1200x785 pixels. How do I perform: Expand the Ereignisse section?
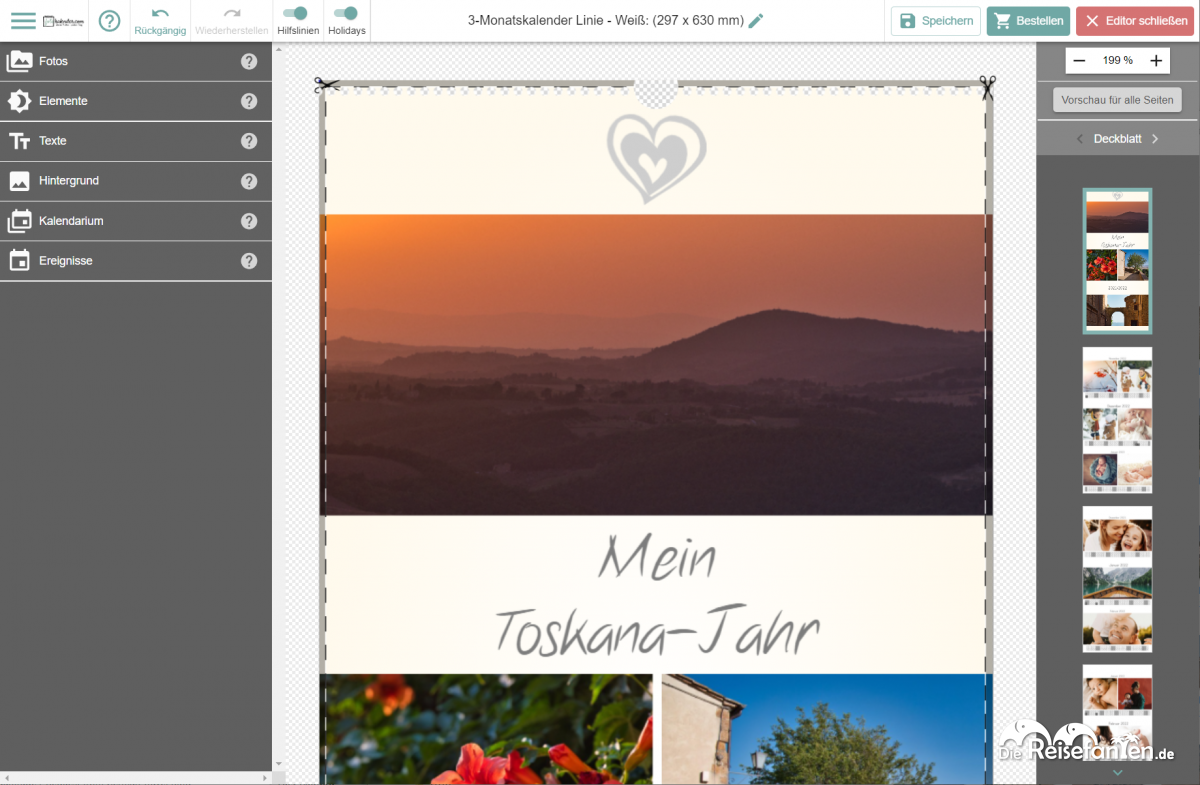(x=65, y=261)
